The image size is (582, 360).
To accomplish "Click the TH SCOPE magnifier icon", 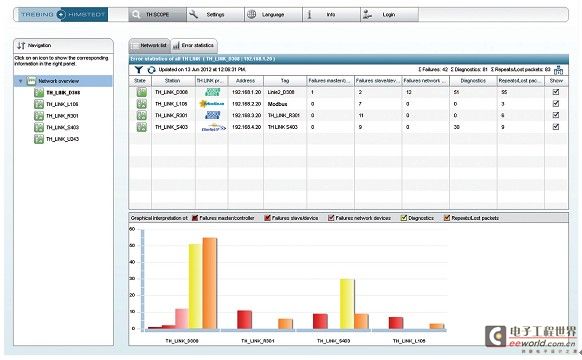I will click(x=136, y=14).
